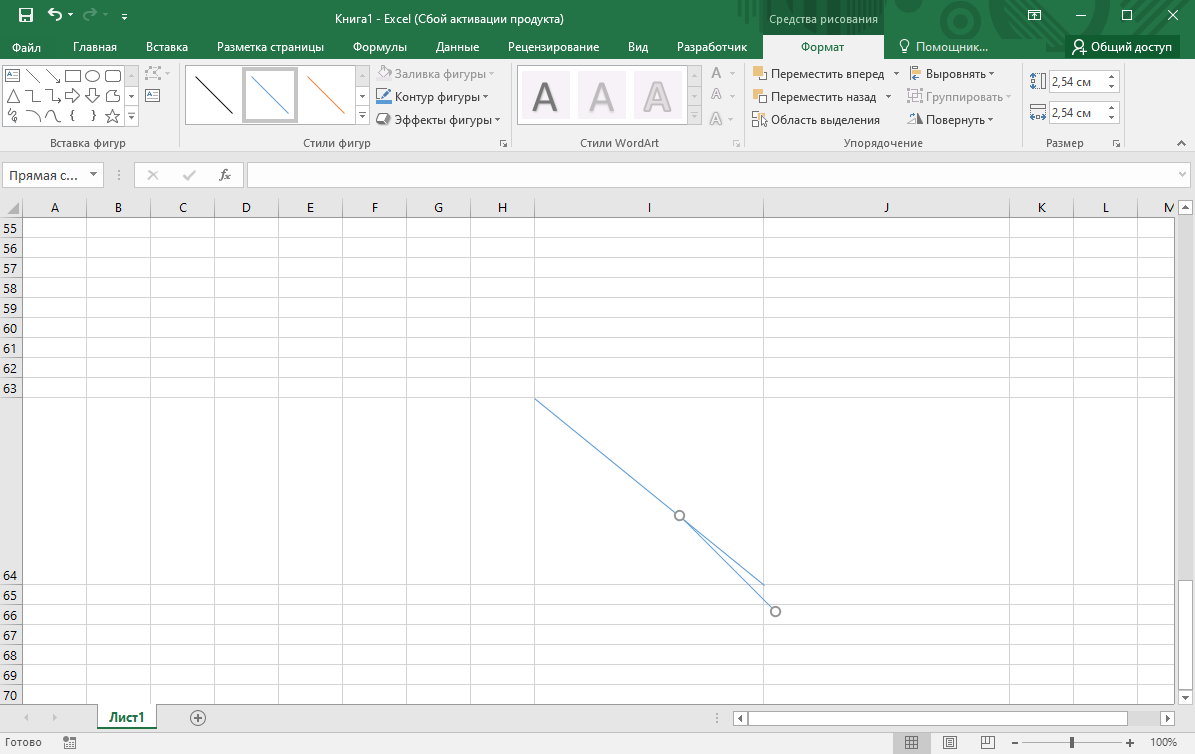Open the Name Box dropdown arrow
This screenshot has height=754, width=1195.
point(94,175)
